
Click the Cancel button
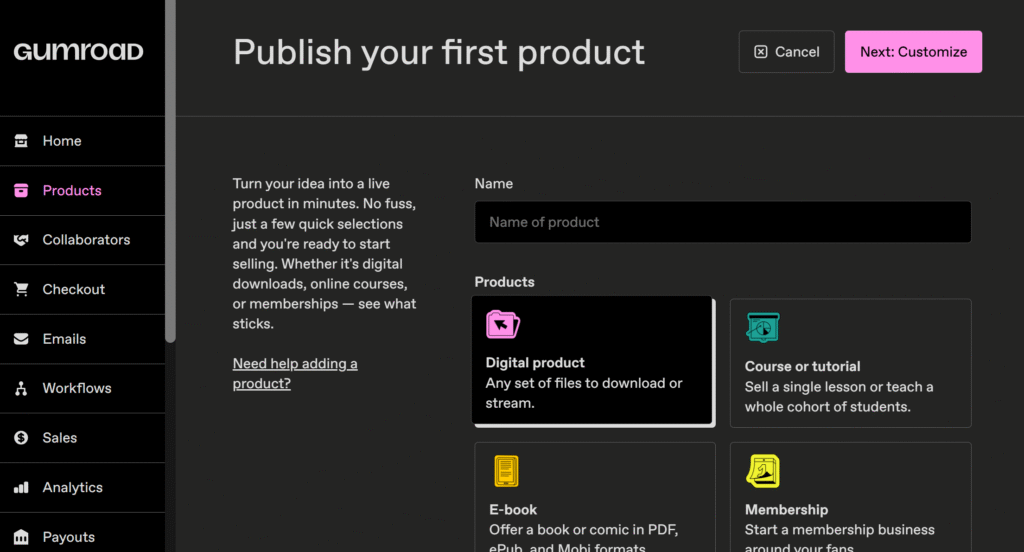(786, 52)
